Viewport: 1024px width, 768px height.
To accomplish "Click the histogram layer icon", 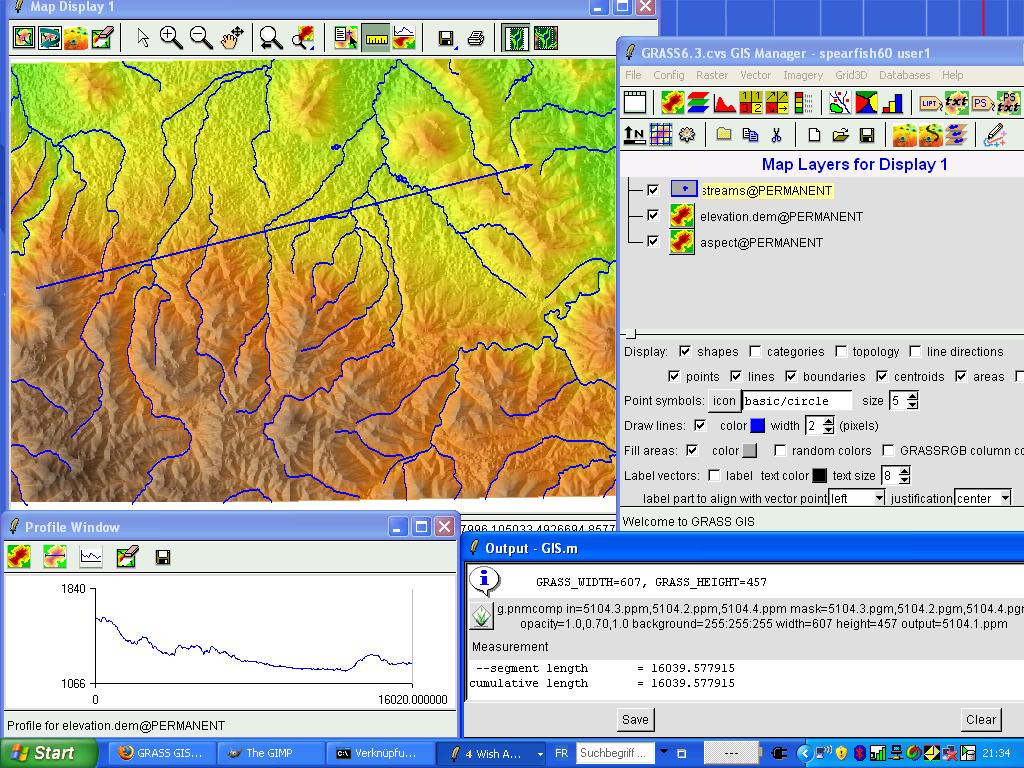I will (725, 102).
